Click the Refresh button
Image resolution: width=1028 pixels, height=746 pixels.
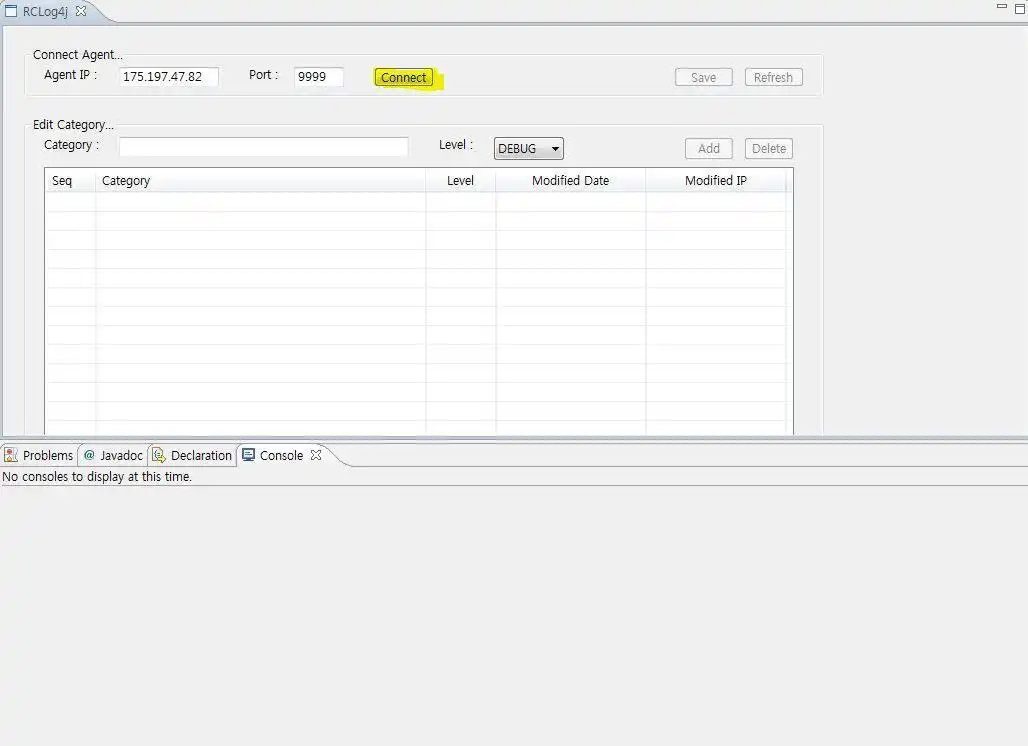774,77
